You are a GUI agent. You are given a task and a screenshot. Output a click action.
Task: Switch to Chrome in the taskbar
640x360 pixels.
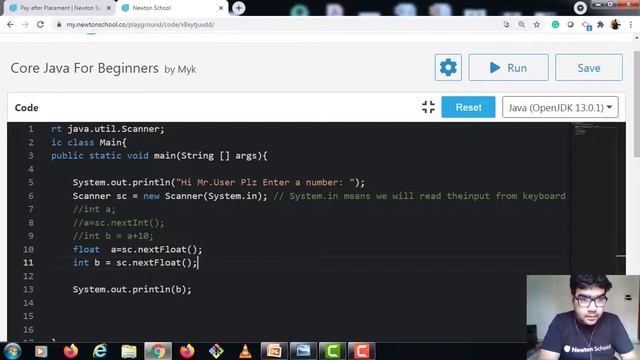coord(158,351)
